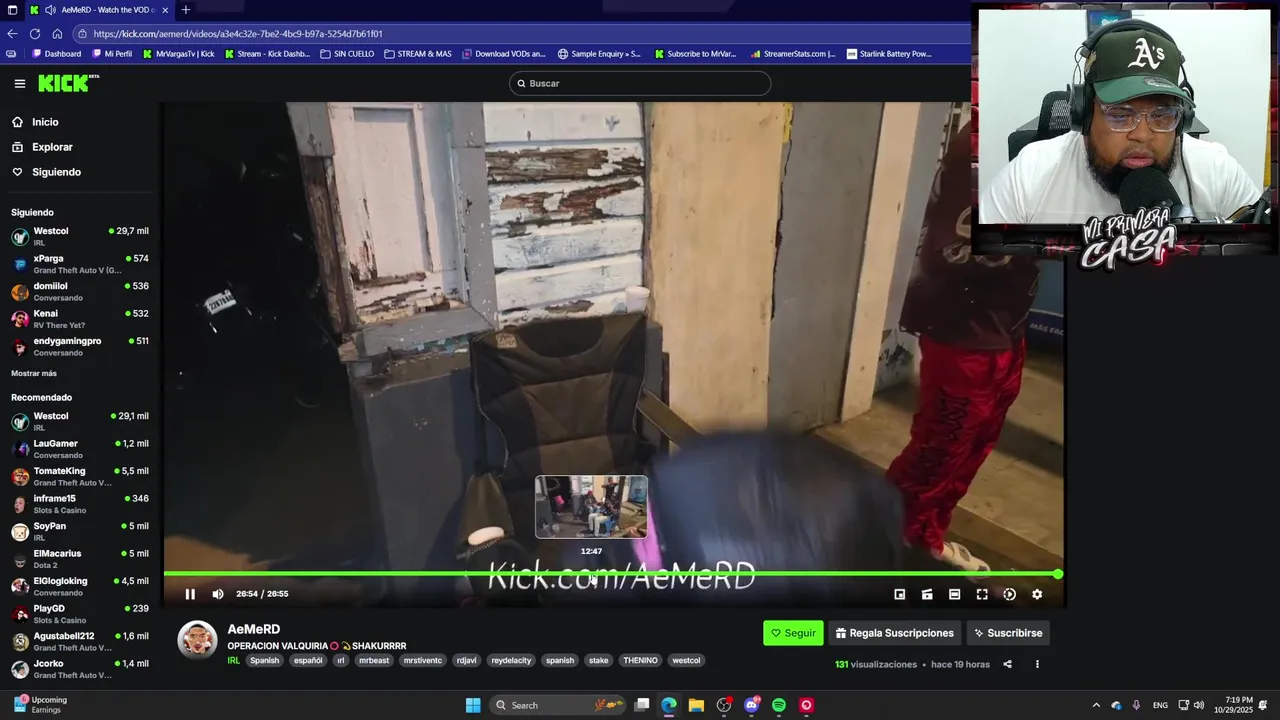Viewport: 1280px width, 720px height.
Task: Select the mrstiventc tag
Action: click(423, 661)
